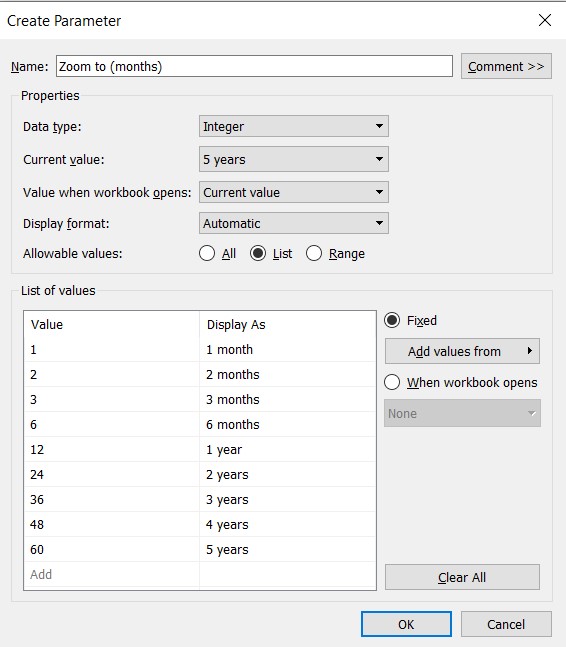Select the '2 years' display cell

pos(288,475)
